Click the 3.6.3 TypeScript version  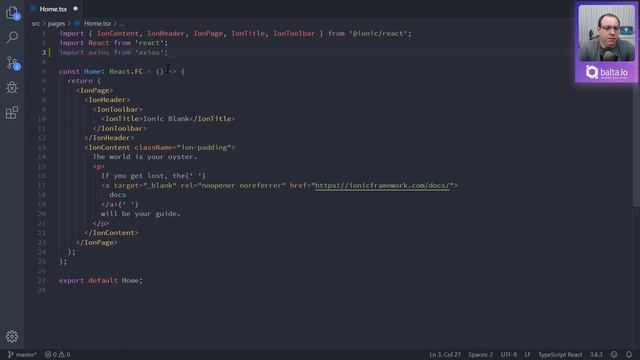(596, 354)
